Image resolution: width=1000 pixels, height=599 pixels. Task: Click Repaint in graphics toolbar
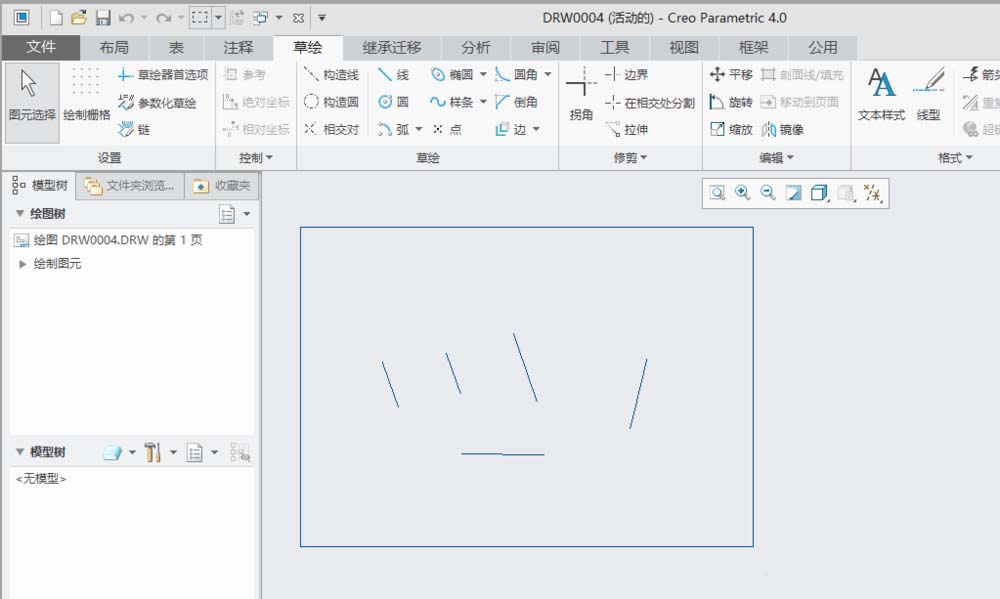793,193
